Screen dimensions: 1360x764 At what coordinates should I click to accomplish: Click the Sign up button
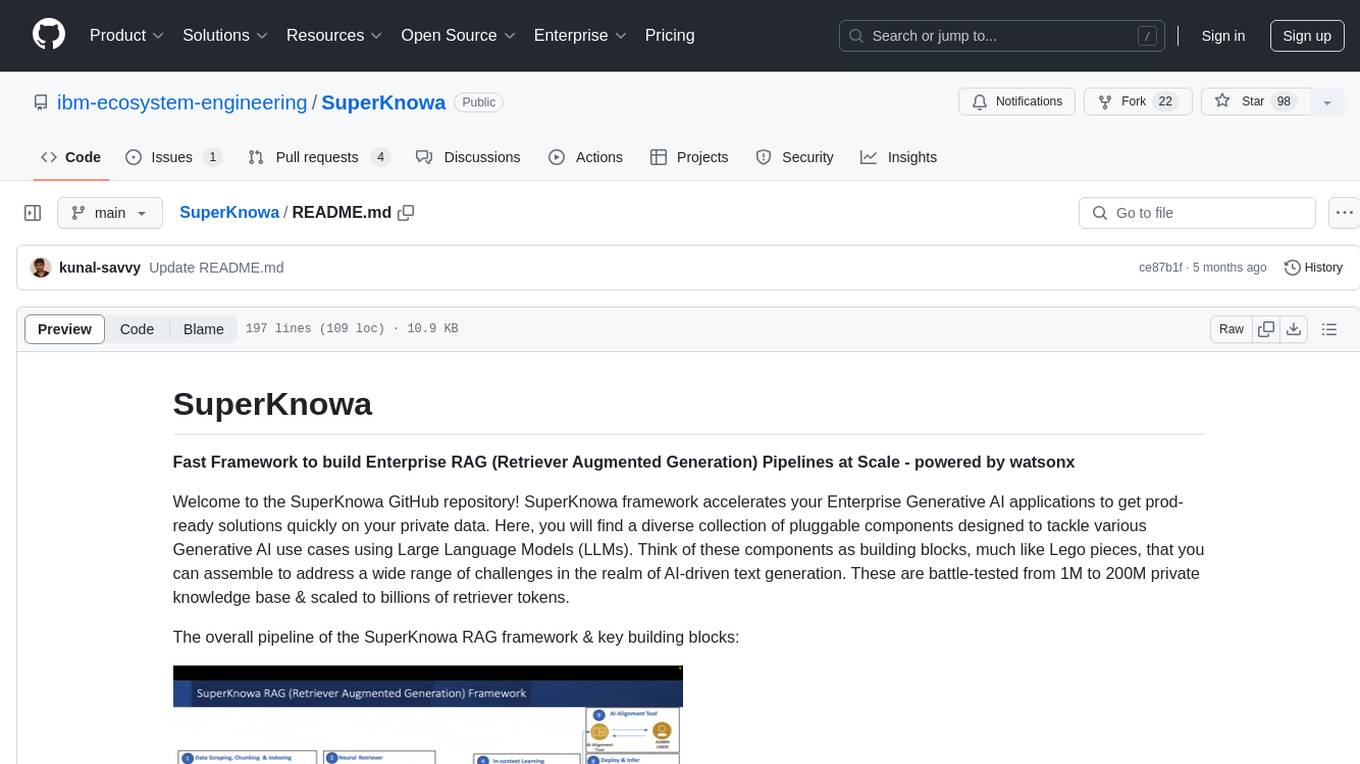(x=1307, y=36)
